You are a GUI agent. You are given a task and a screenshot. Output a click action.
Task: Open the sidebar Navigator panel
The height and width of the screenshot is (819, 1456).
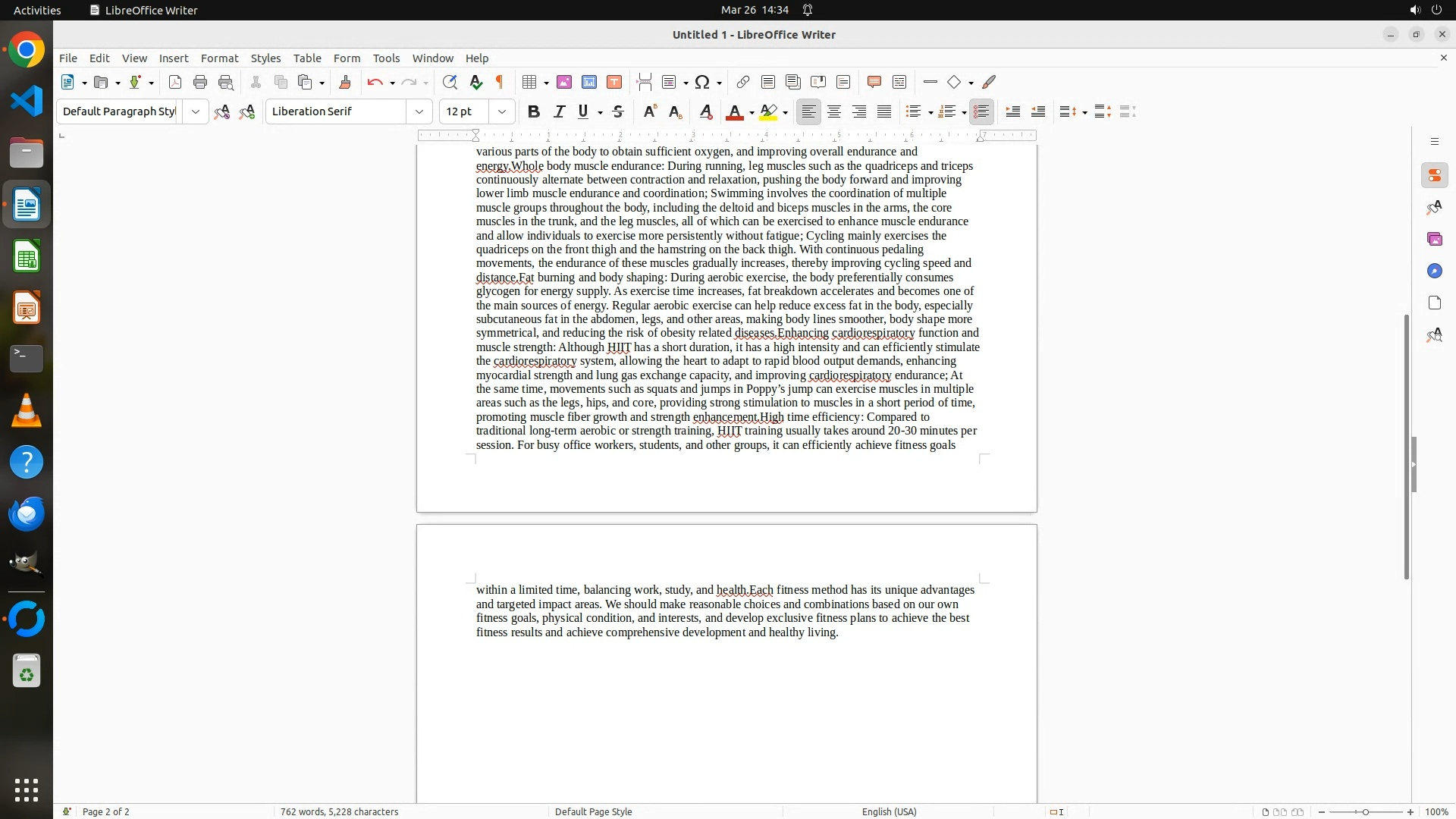click(x=1434, y=271)
